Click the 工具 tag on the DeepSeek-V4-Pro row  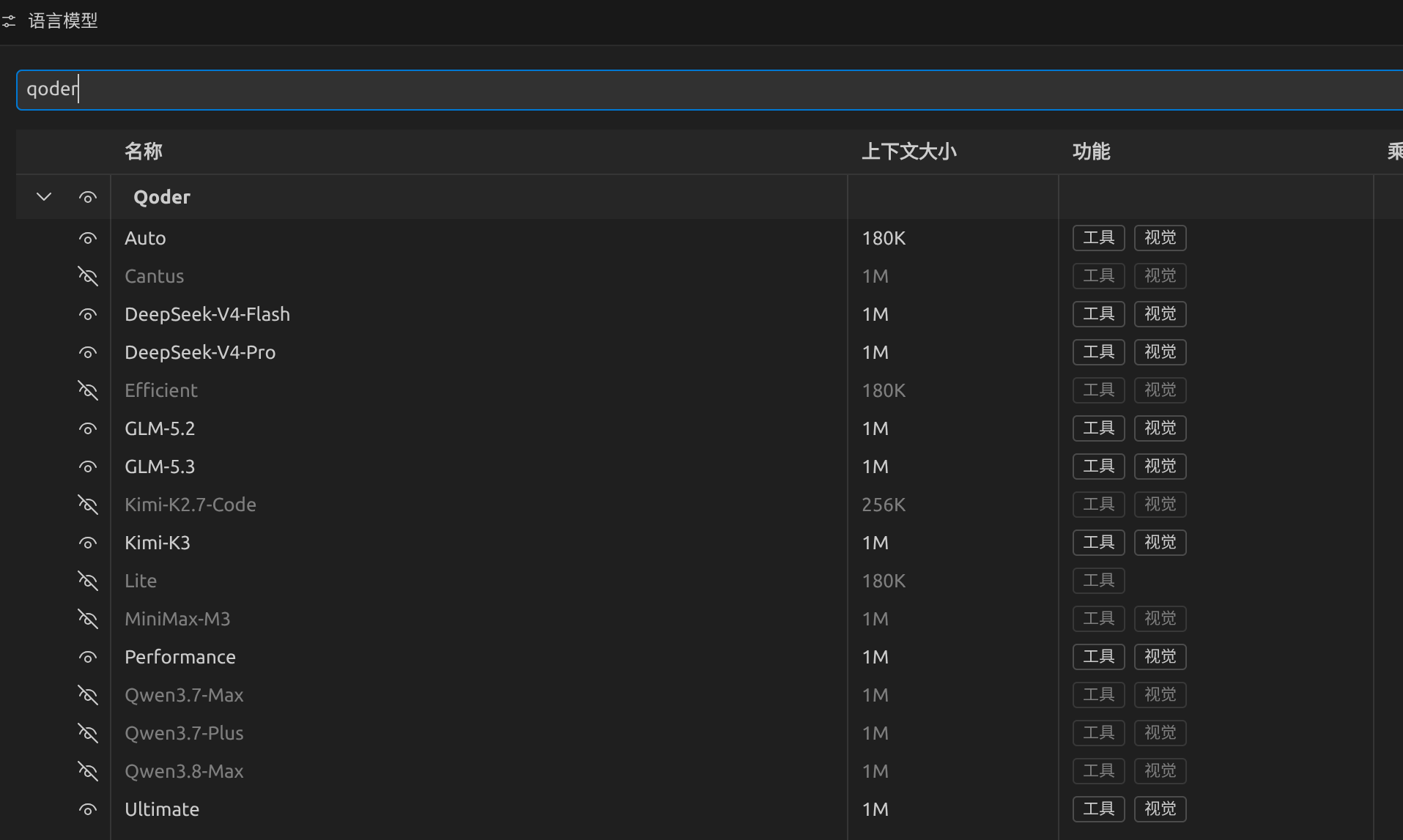(x=1099, y=352)
